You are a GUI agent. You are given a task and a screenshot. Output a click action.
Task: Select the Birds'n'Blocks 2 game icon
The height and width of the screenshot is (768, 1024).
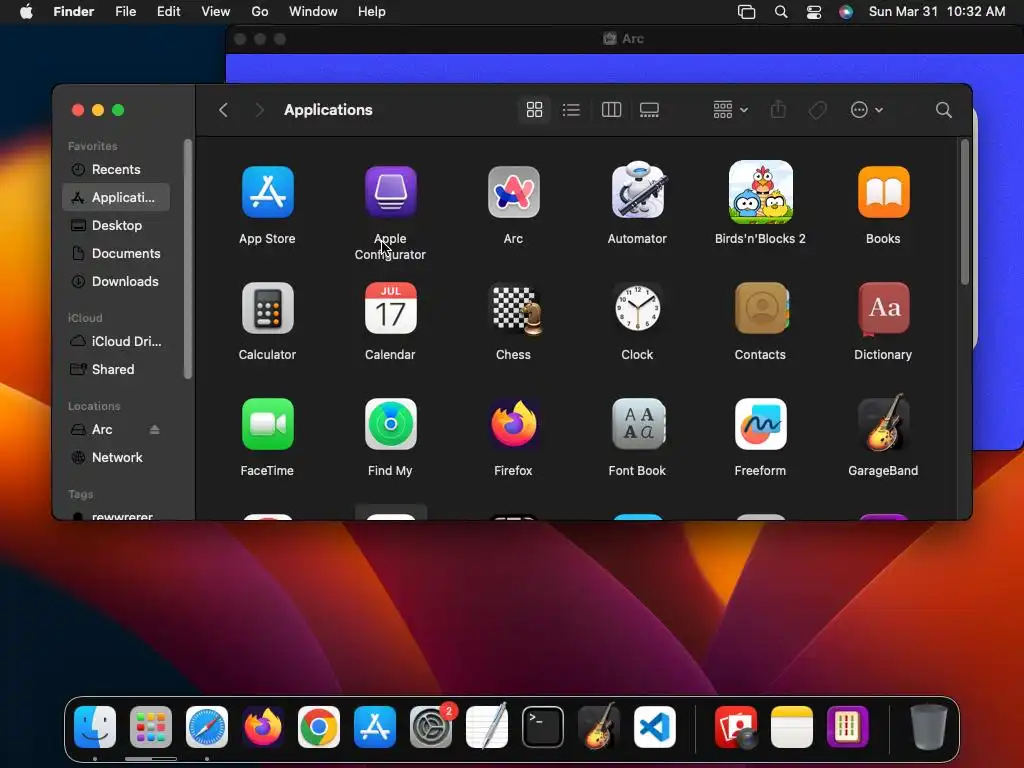pyautogui.click(x=761, y=192)
